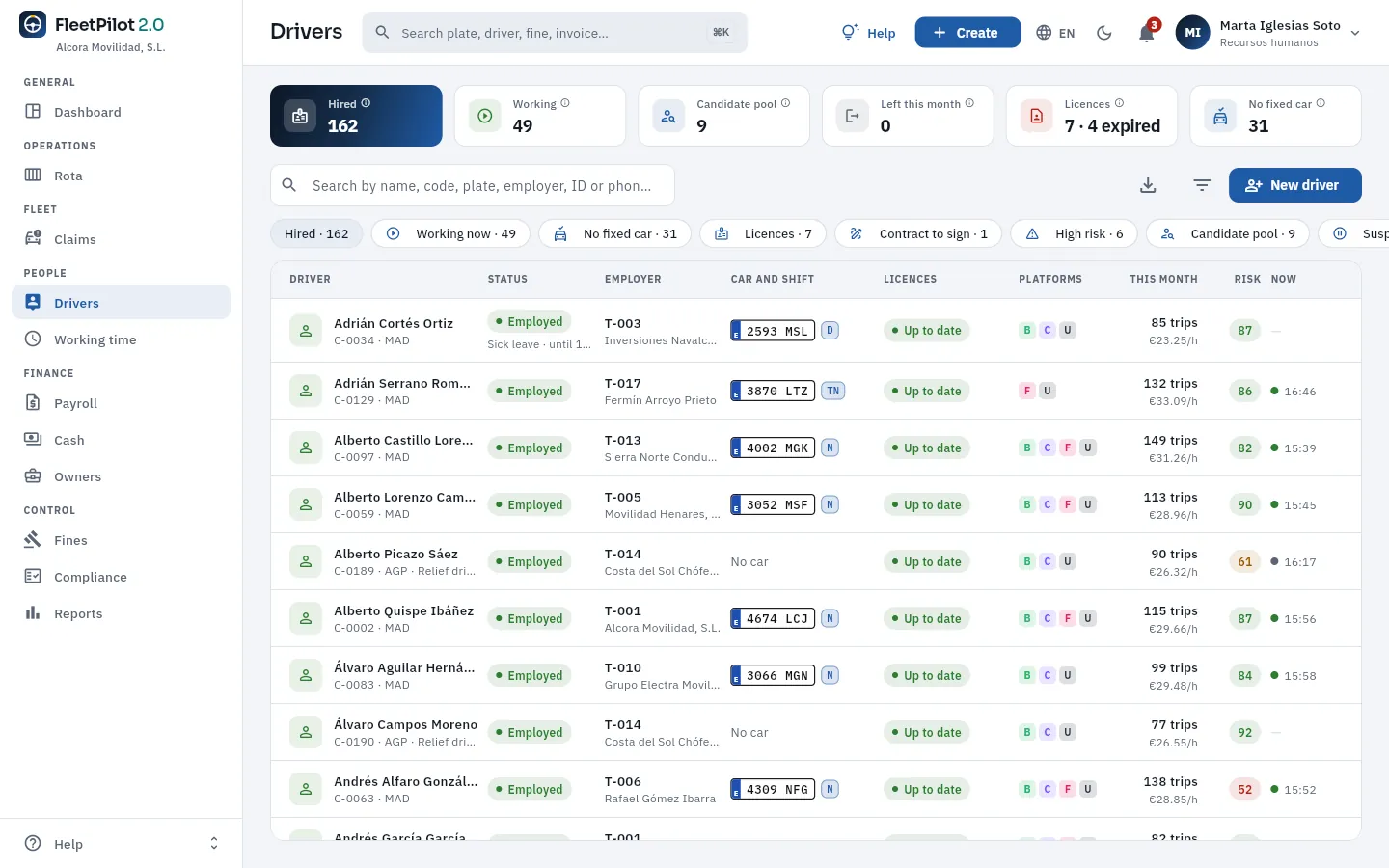Select the Hired 162 summary card
The width and height of the screenshot is (1389, 868).
point(356,116)
